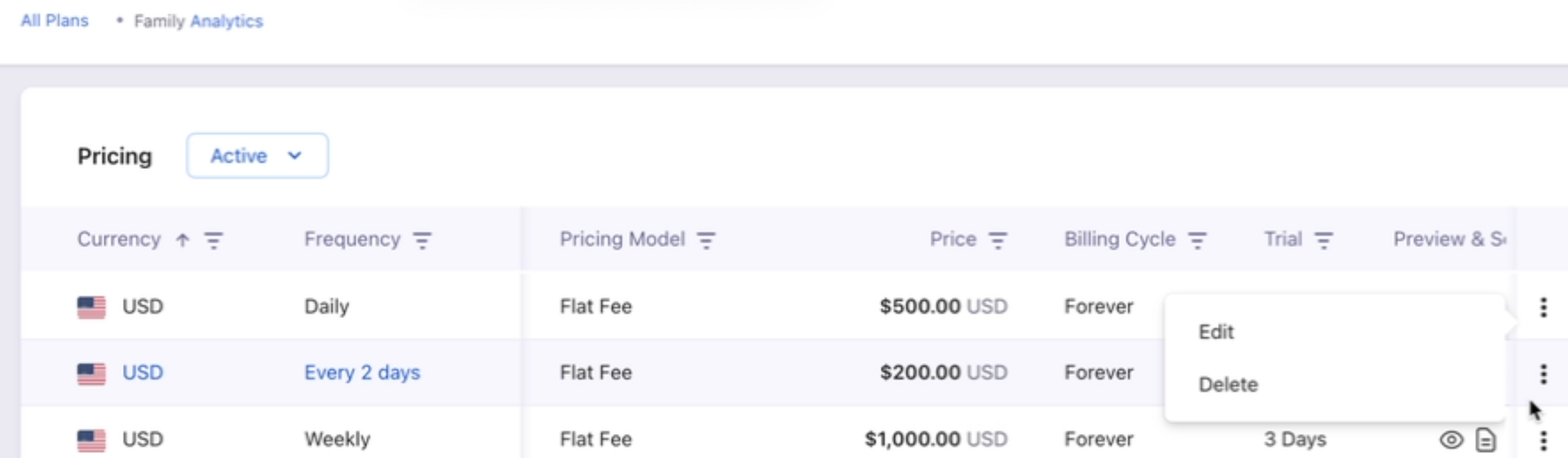Preview Weekly pricing with eye icon
Screen dimensions: 1568x458
click(1451, 440)
